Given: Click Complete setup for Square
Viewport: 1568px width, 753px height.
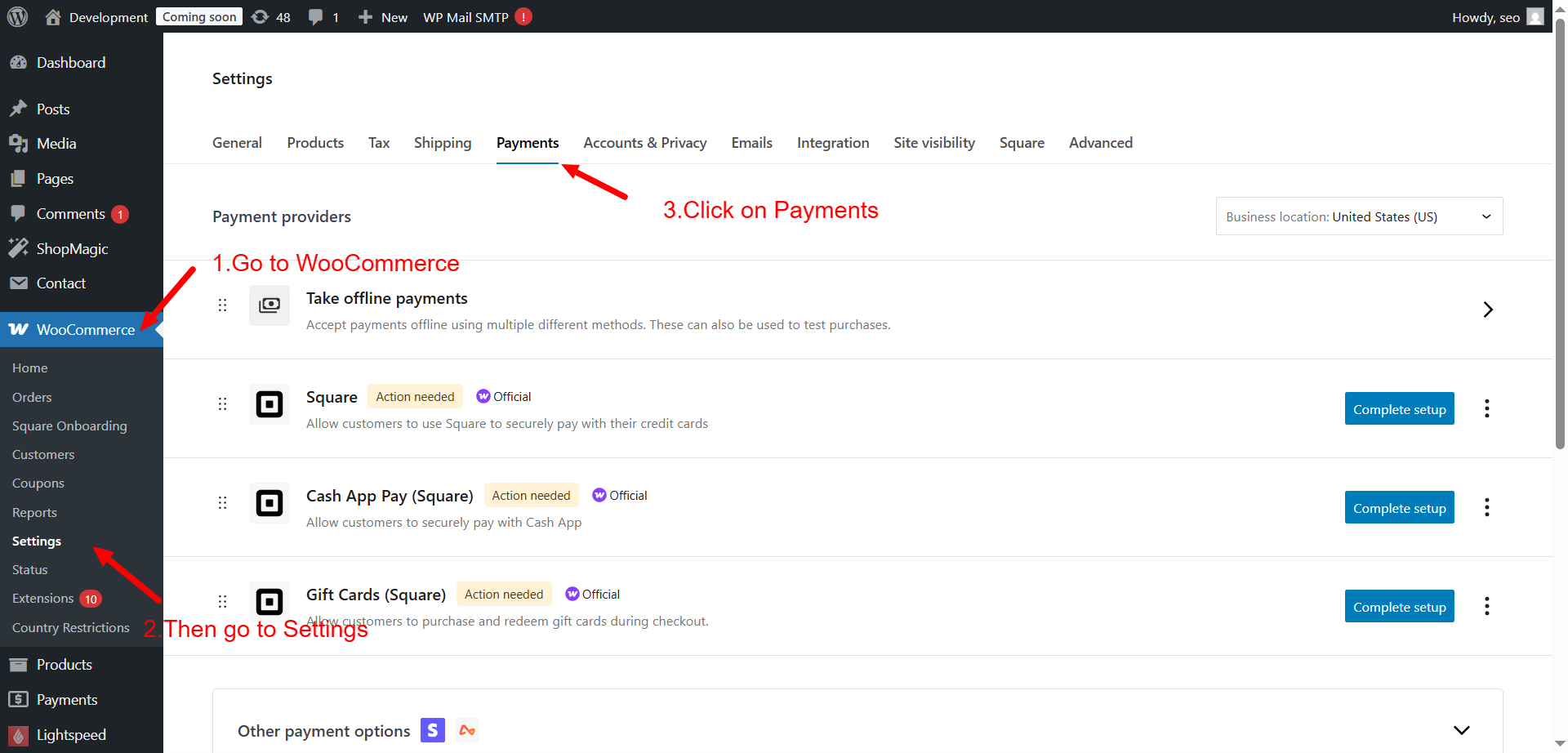Looking at the screenshot, I should [x=1400, y=408].
